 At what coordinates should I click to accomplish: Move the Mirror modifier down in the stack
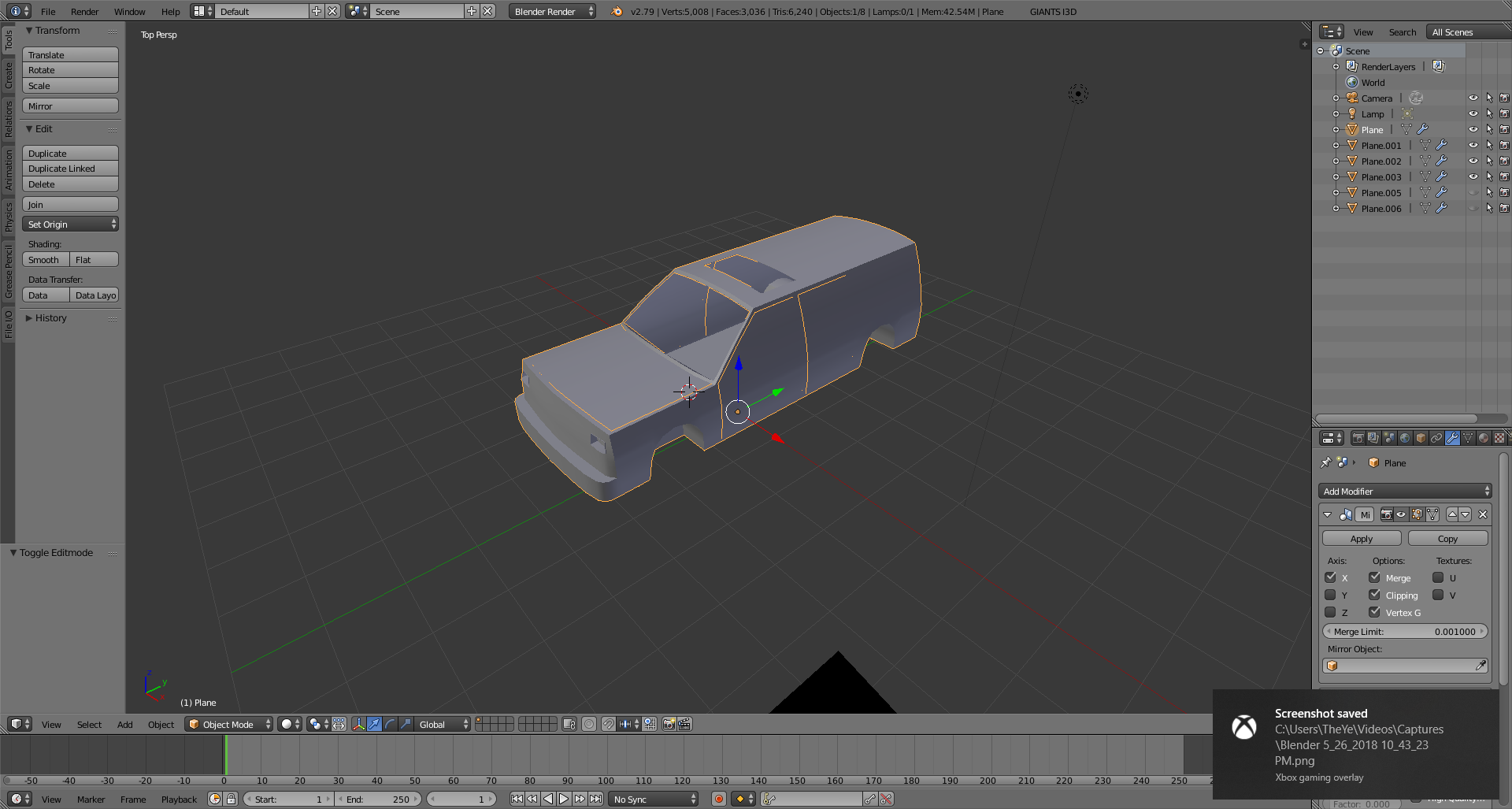[1466, 514]
